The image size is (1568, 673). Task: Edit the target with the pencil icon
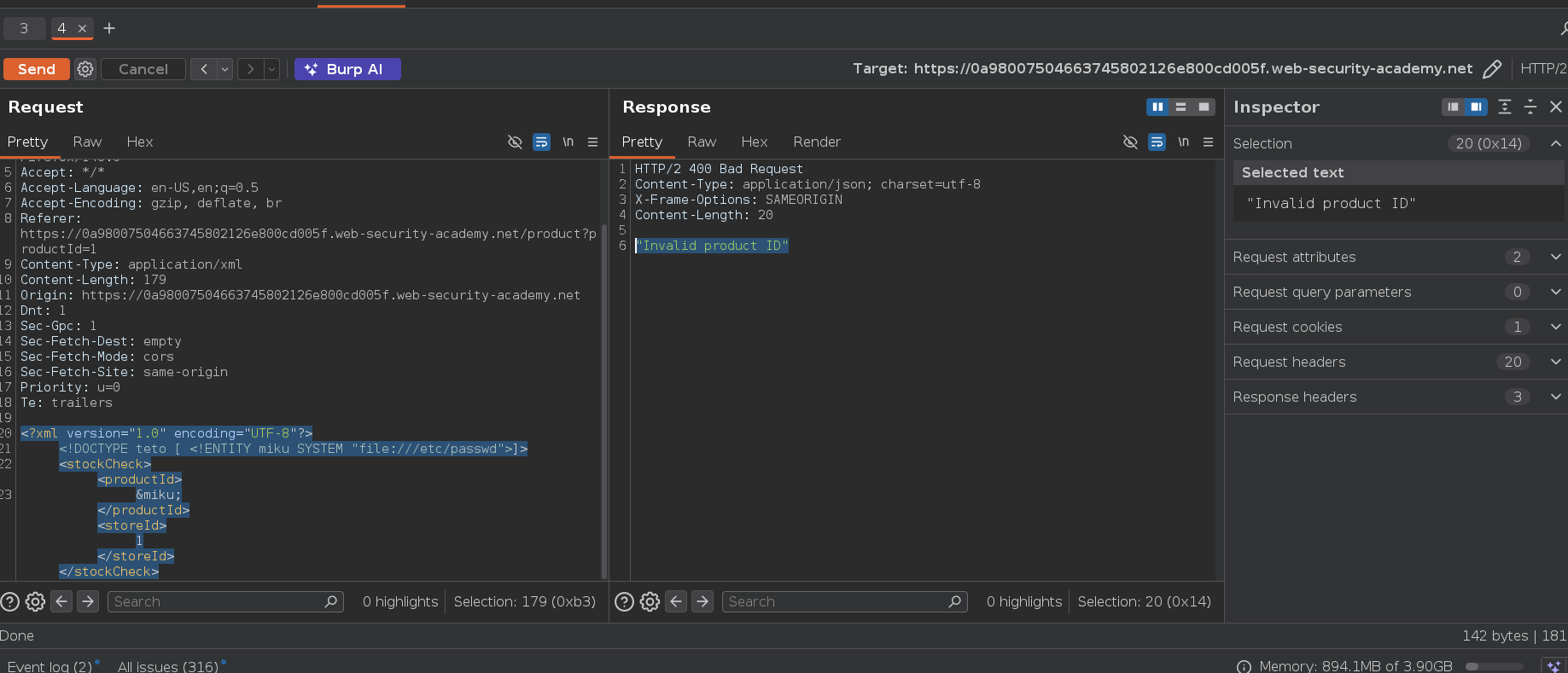point(1492,69)
